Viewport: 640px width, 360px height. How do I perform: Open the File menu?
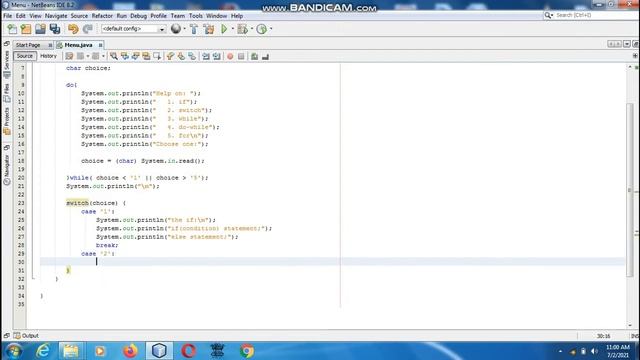[x=8, y=16]
